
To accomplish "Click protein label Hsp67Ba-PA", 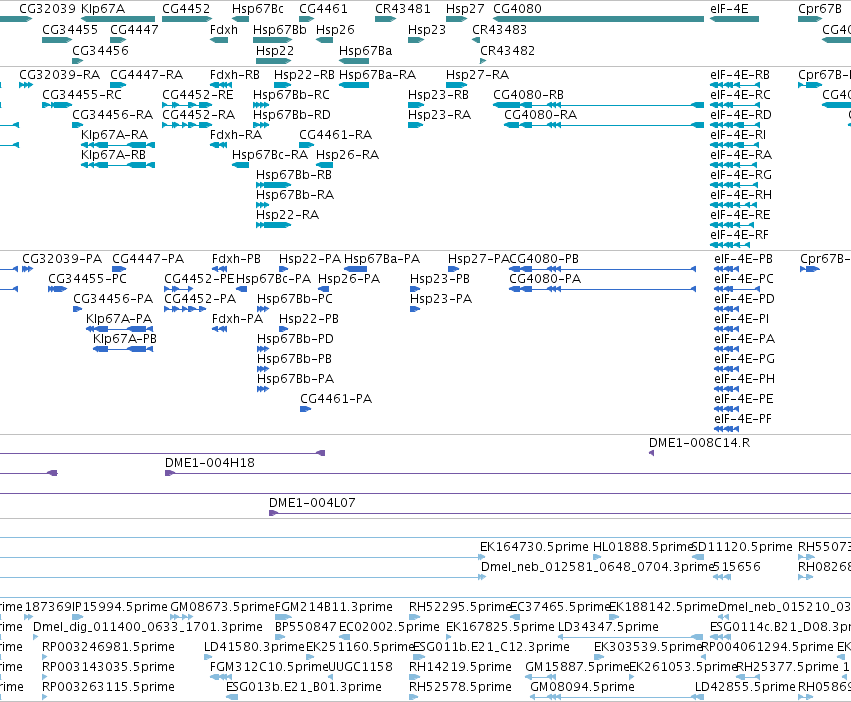I will pyautogui.click(x=382, y=258).
